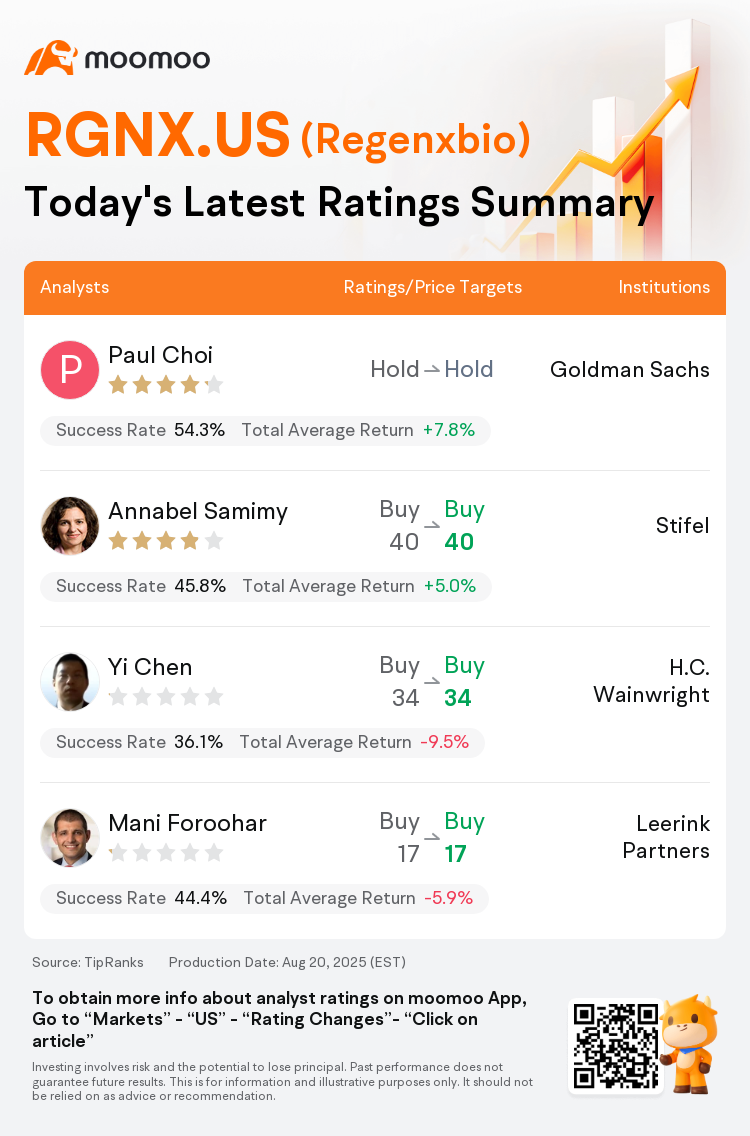The image size is (750, 1136).
Task: Select the Analysts column header
Action: 75,288
